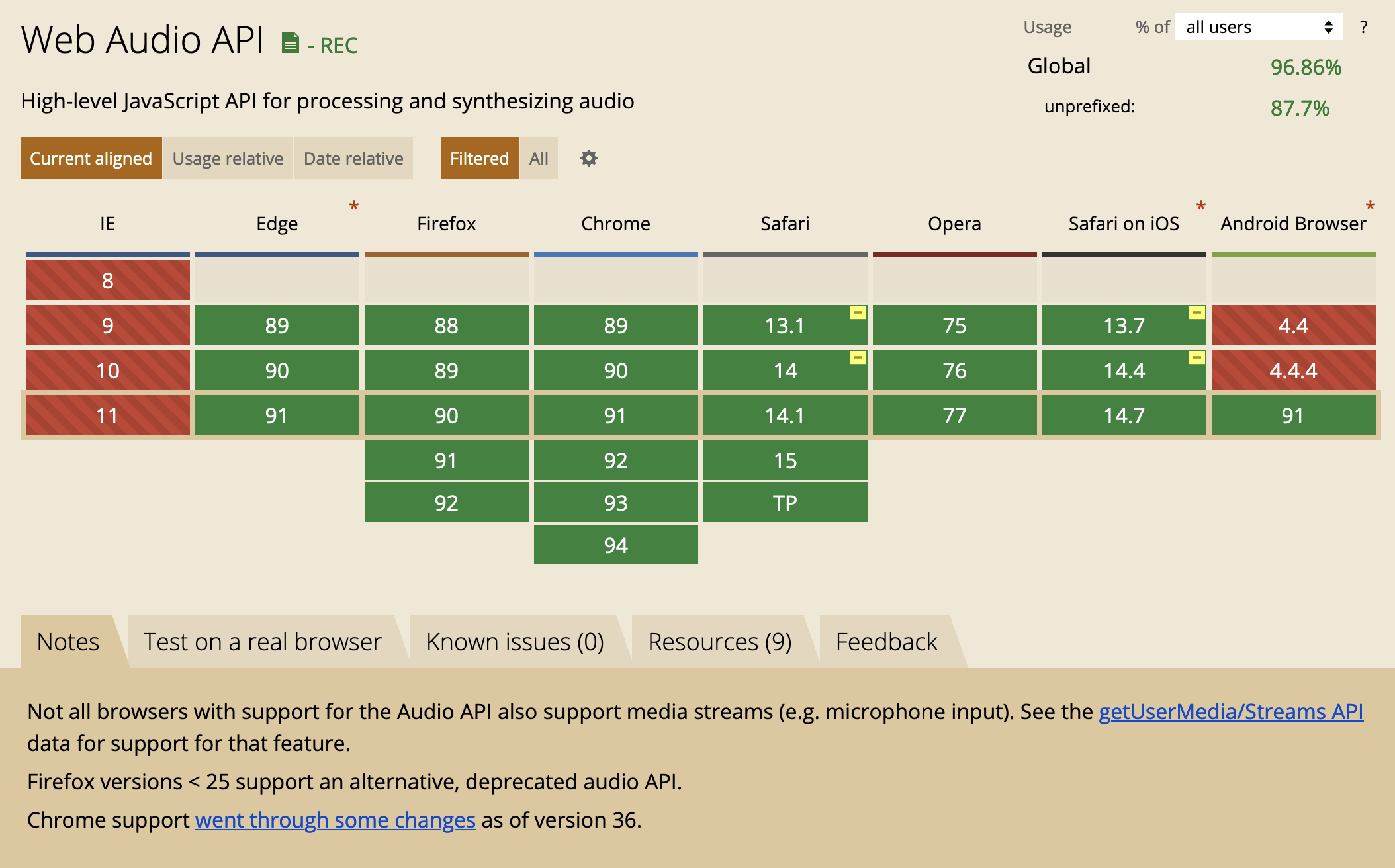Click the Chrome 94 version cell

coord(615,545)
